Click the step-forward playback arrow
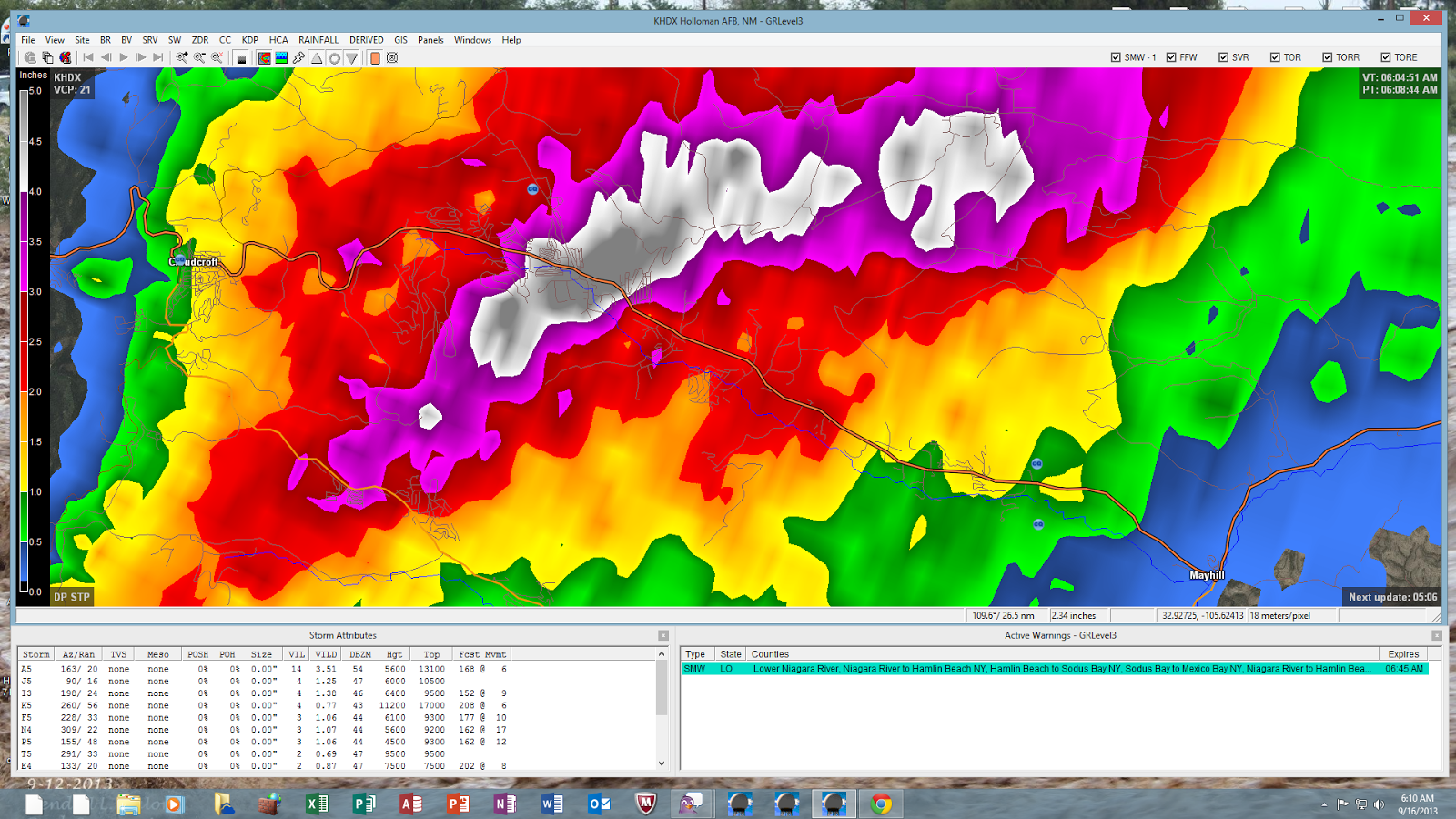Viewport: 1456px width, 819px height. coord(139,56)
